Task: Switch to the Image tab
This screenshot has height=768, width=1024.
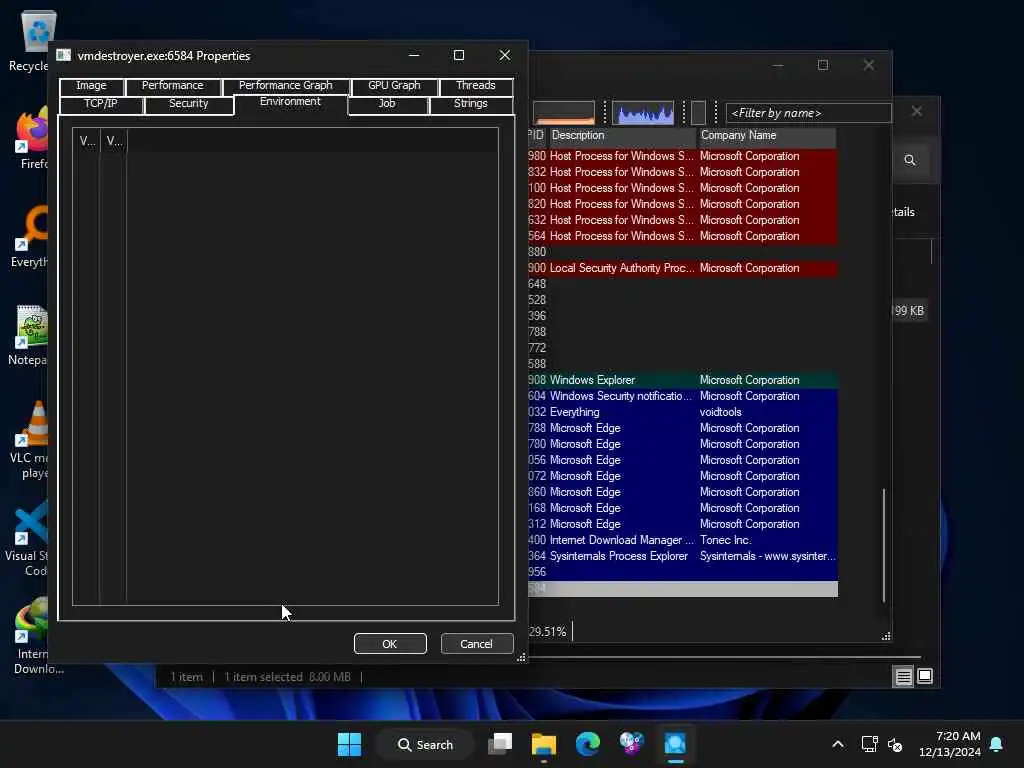Action: (x=91, y=86)
